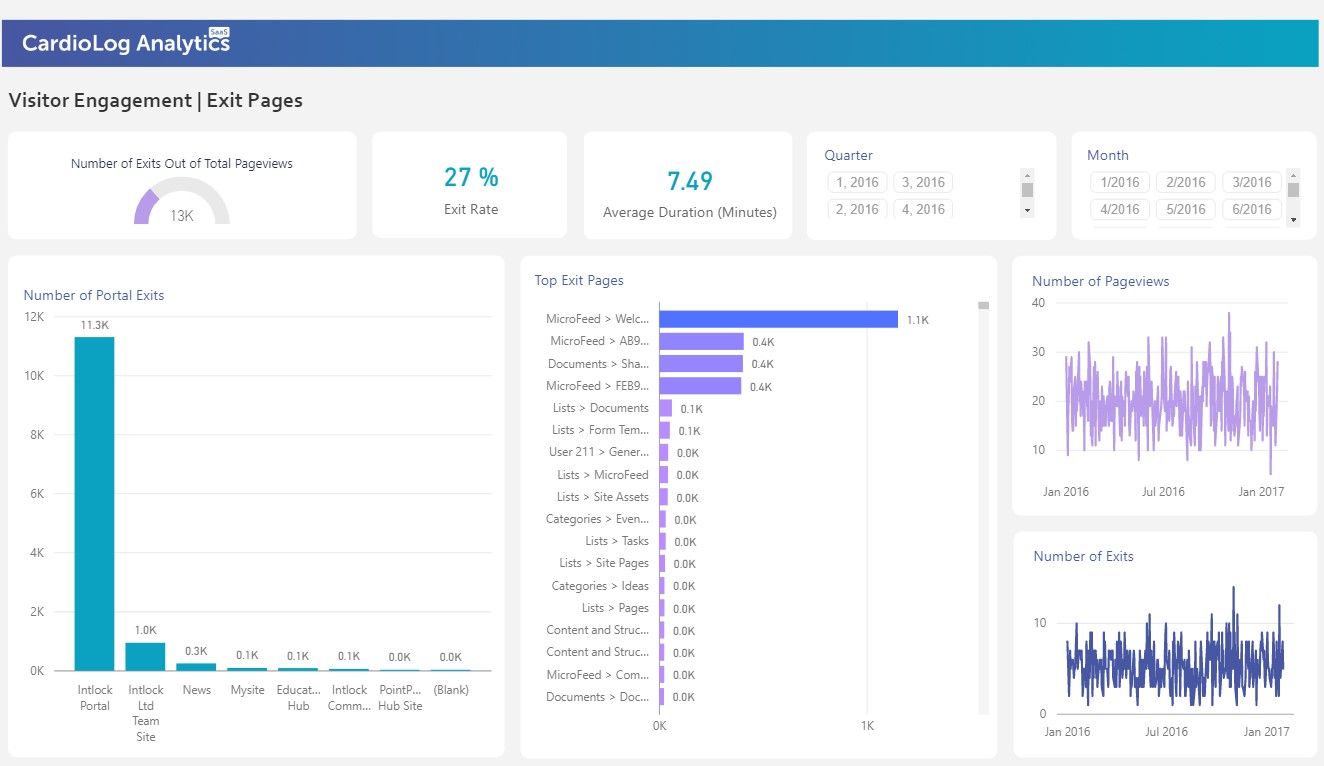Click the Month slicer scrollbar thumb
Image resolution: width=1324 pixels, height=766 pixels.
click(x=1293, y=190)
